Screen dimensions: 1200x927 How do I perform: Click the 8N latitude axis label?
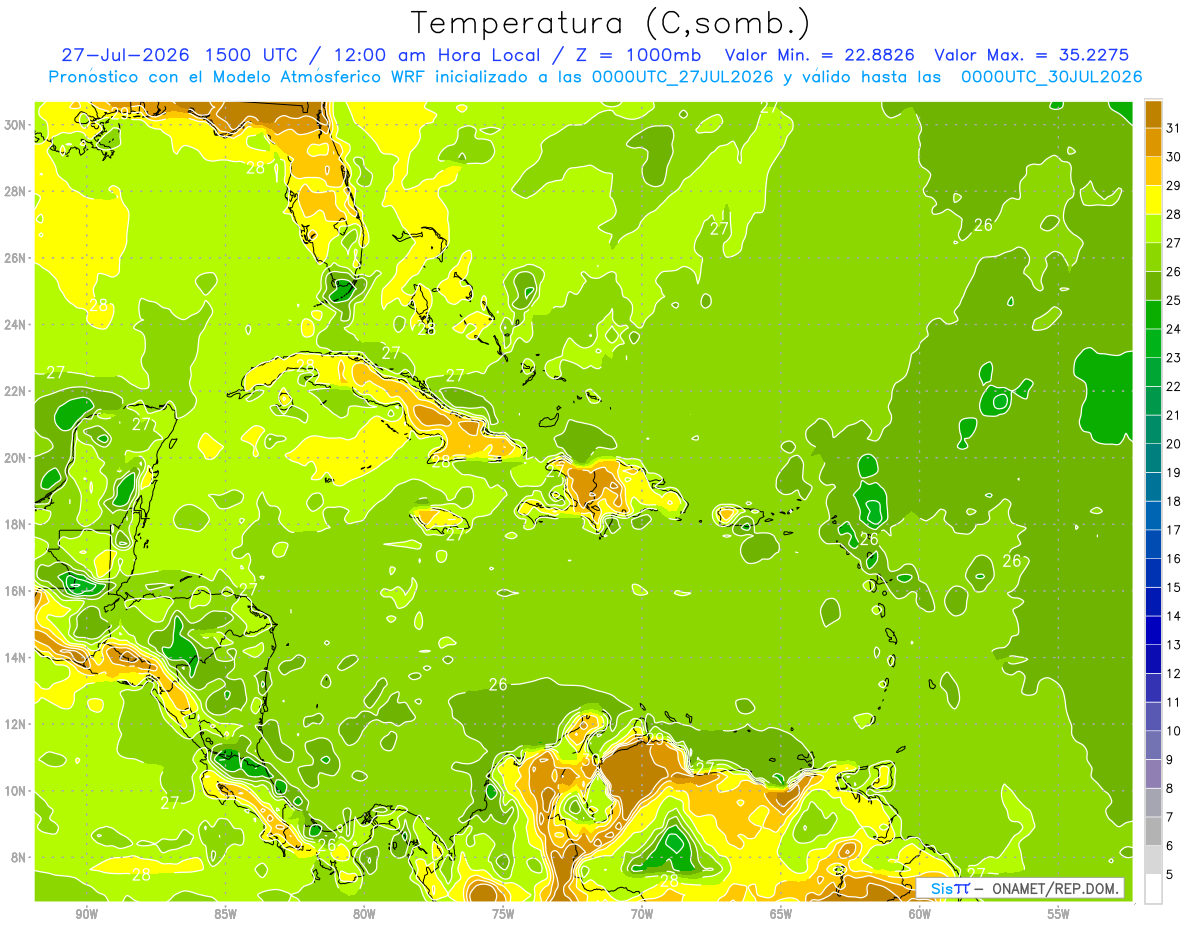[20, 858]
